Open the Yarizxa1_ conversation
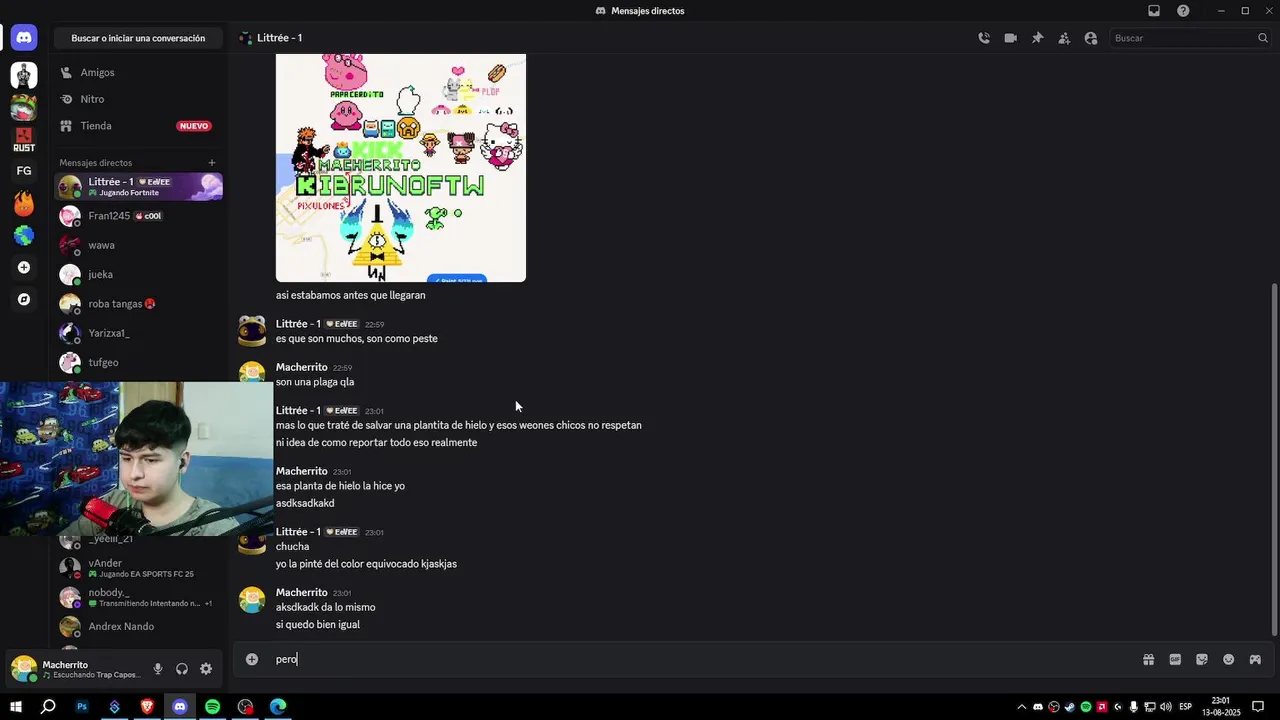 tap(139, 333)
